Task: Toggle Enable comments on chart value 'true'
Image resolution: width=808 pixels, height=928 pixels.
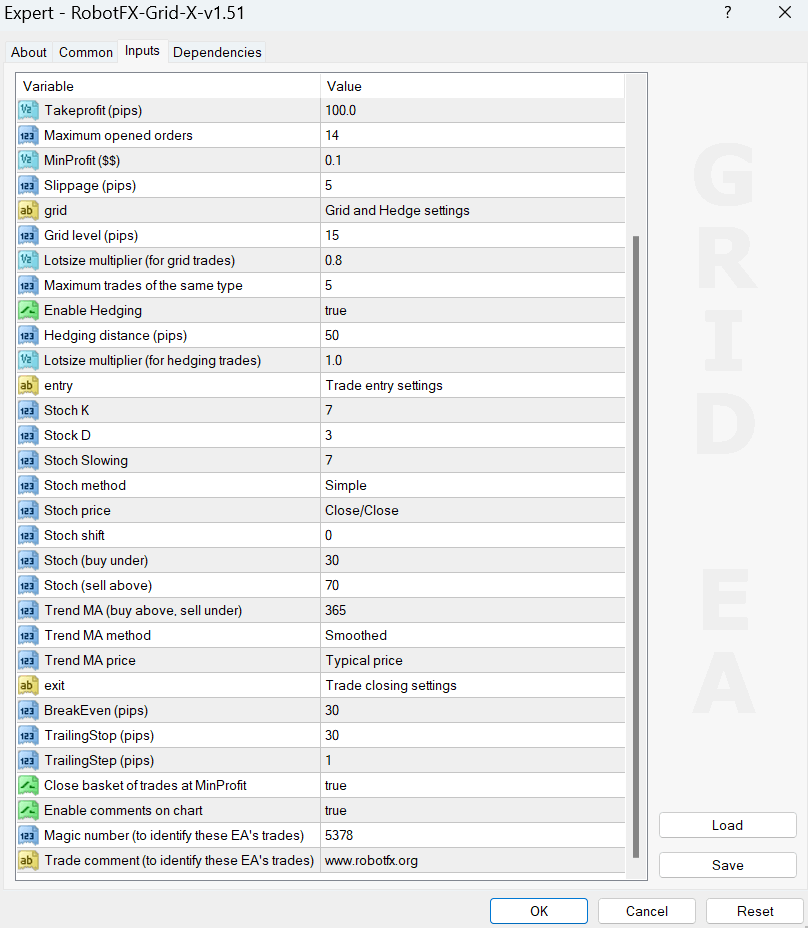Action: coord(472,811)
